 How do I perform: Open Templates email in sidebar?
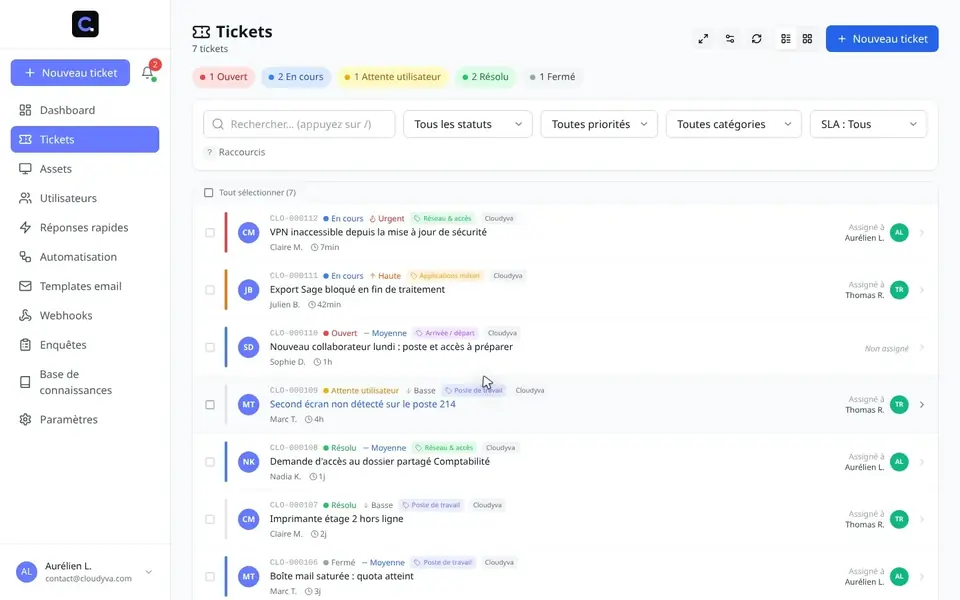85,286
